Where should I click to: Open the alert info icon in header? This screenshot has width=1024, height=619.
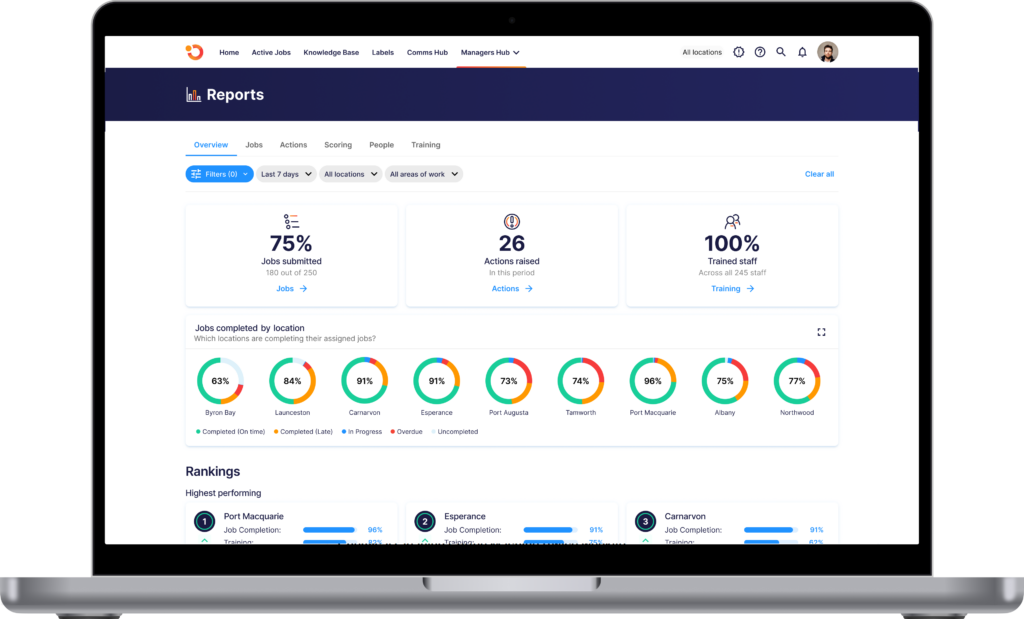point(738,52)
